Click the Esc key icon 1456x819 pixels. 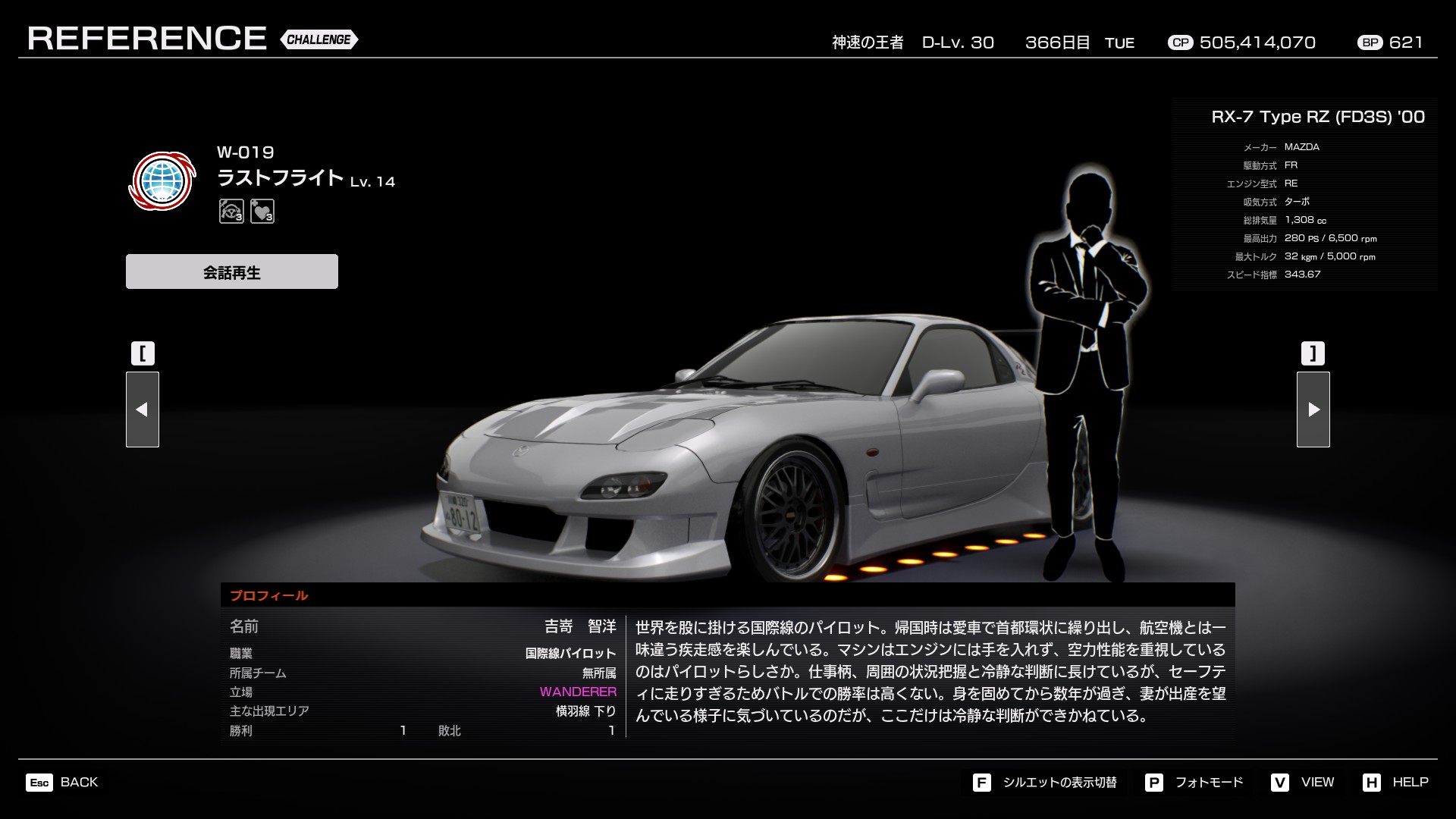[x=39, y=783]
